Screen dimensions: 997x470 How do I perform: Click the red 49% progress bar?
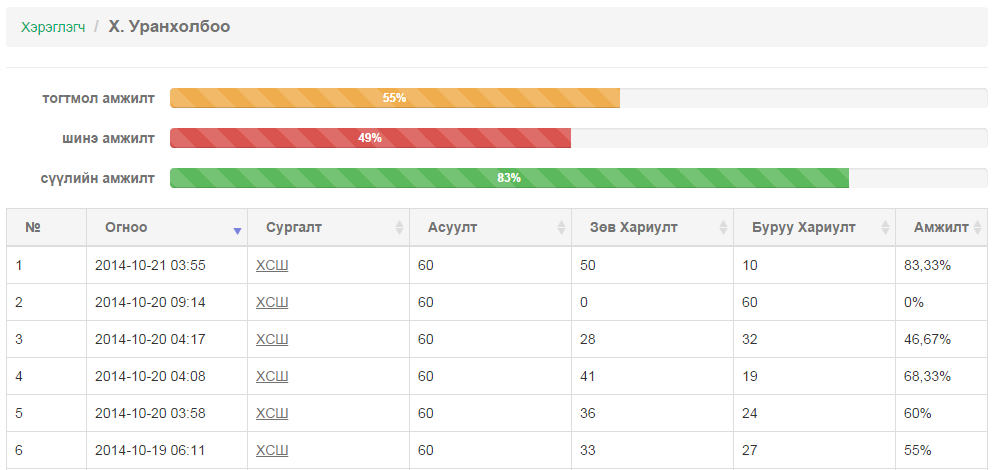tap(370, 138)
